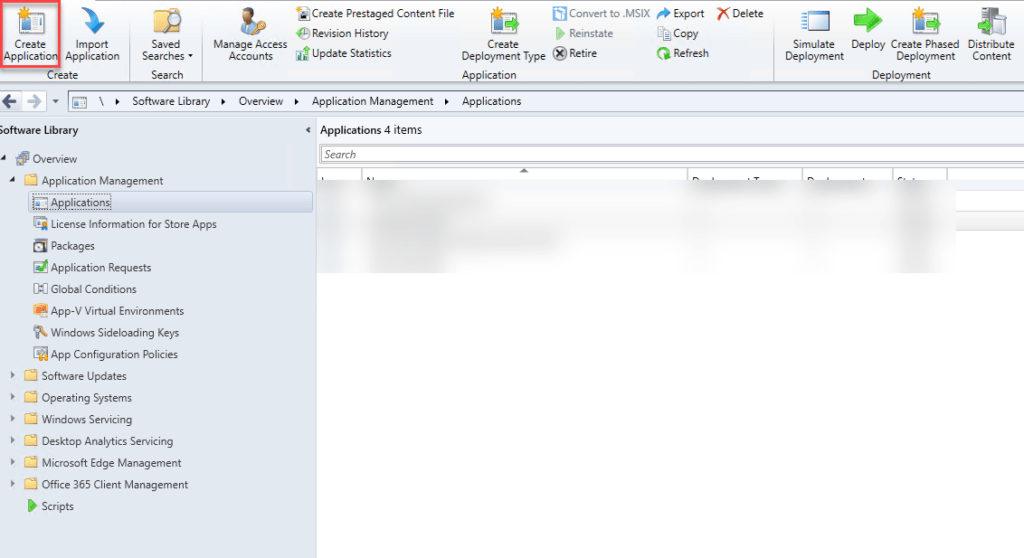Click the Create Deployment Type icon
Image resolution: width=1024 pixels, height=558 pixels.
click(x=503, y=22)
